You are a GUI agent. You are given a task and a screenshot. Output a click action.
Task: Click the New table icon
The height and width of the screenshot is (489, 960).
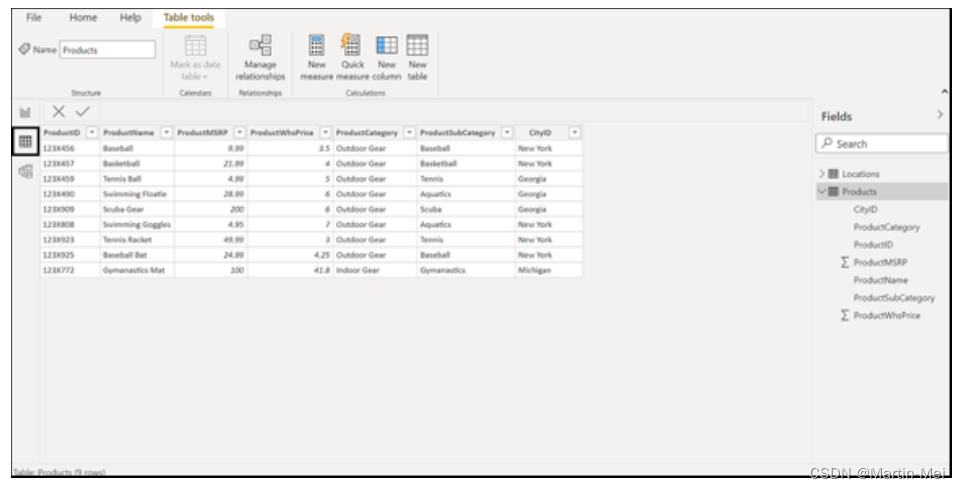pyautogui.click(x=417, y=45)
